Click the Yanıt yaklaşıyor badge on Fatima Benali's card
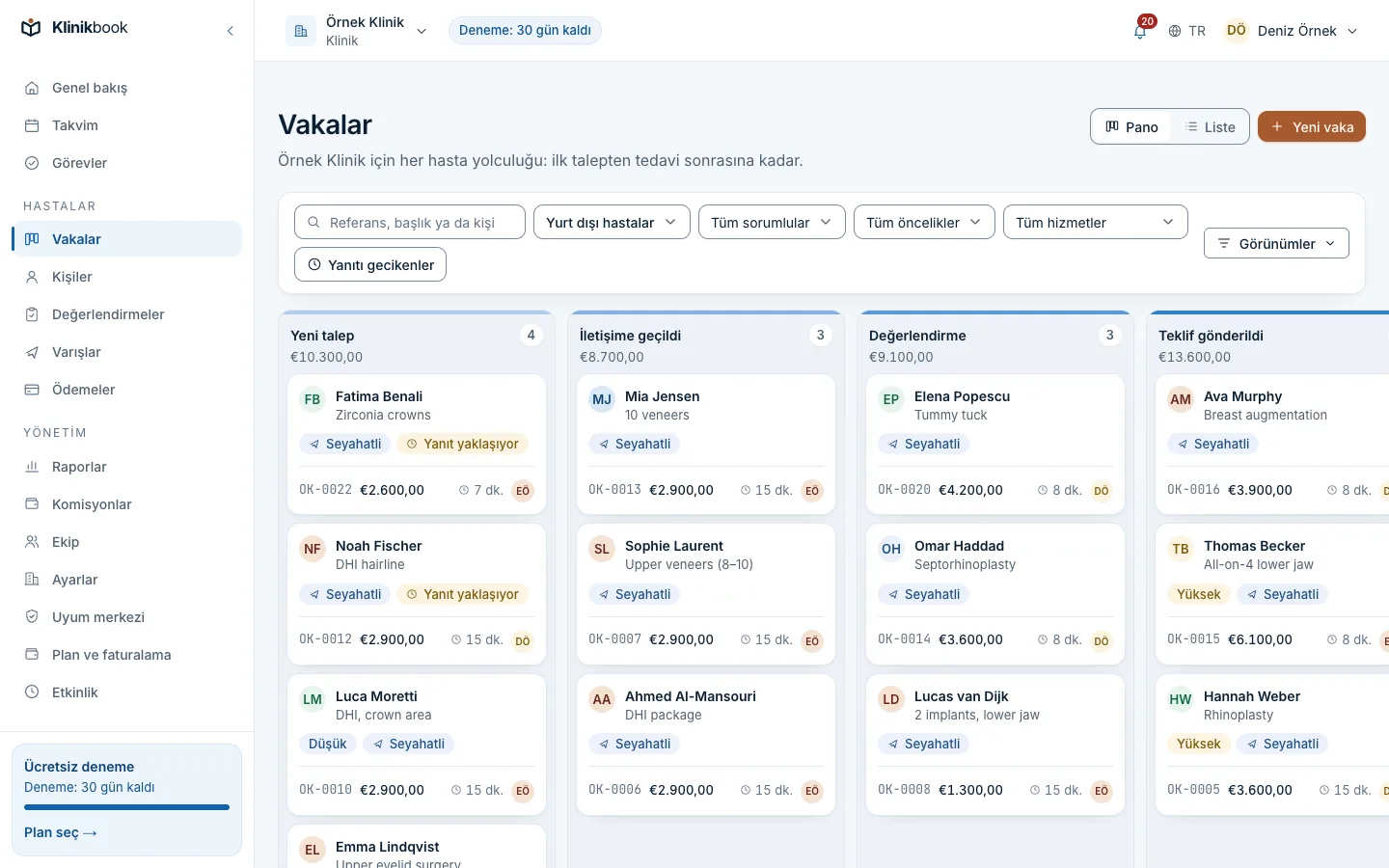The image size is (1389, 868). [462, 444]
